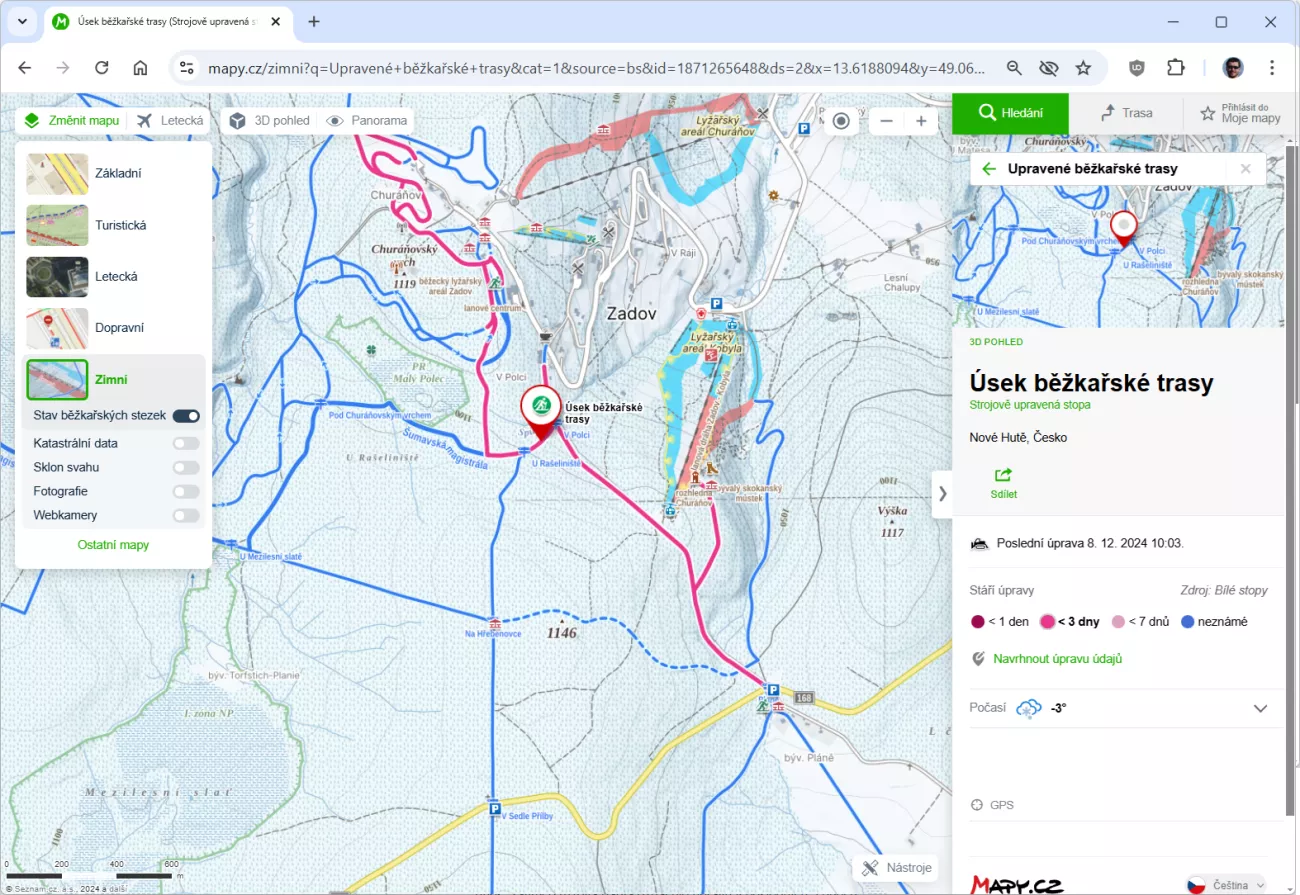Click the Sdílet share icon
1300x895 pixels.
click(1002, 476)
